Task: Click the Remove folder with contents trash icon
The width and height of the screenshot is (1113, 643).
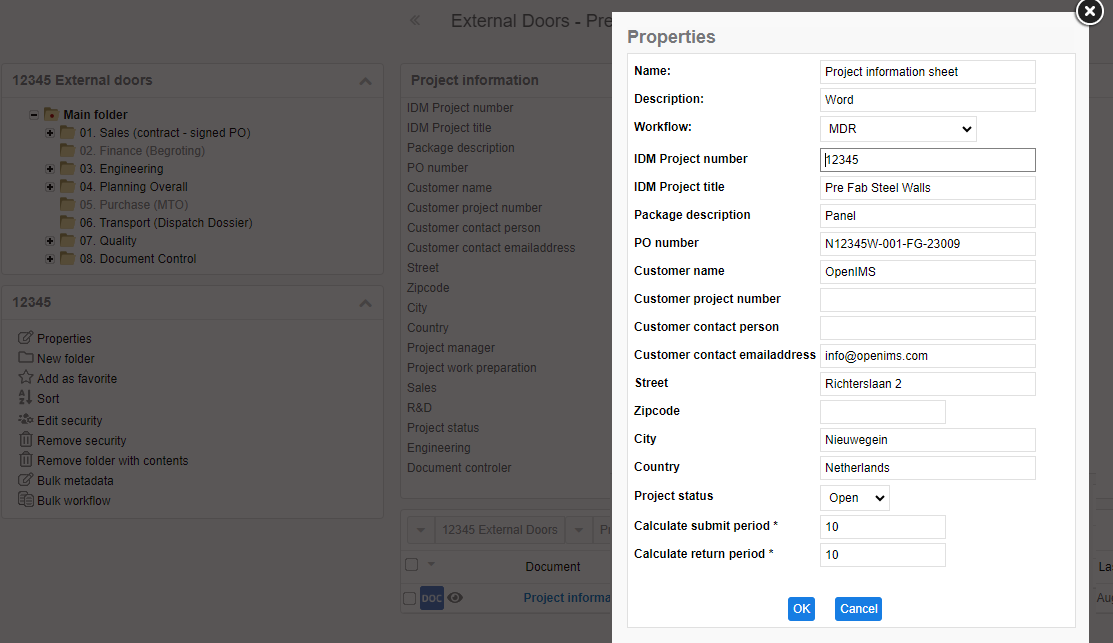Action: coord(26,460)
